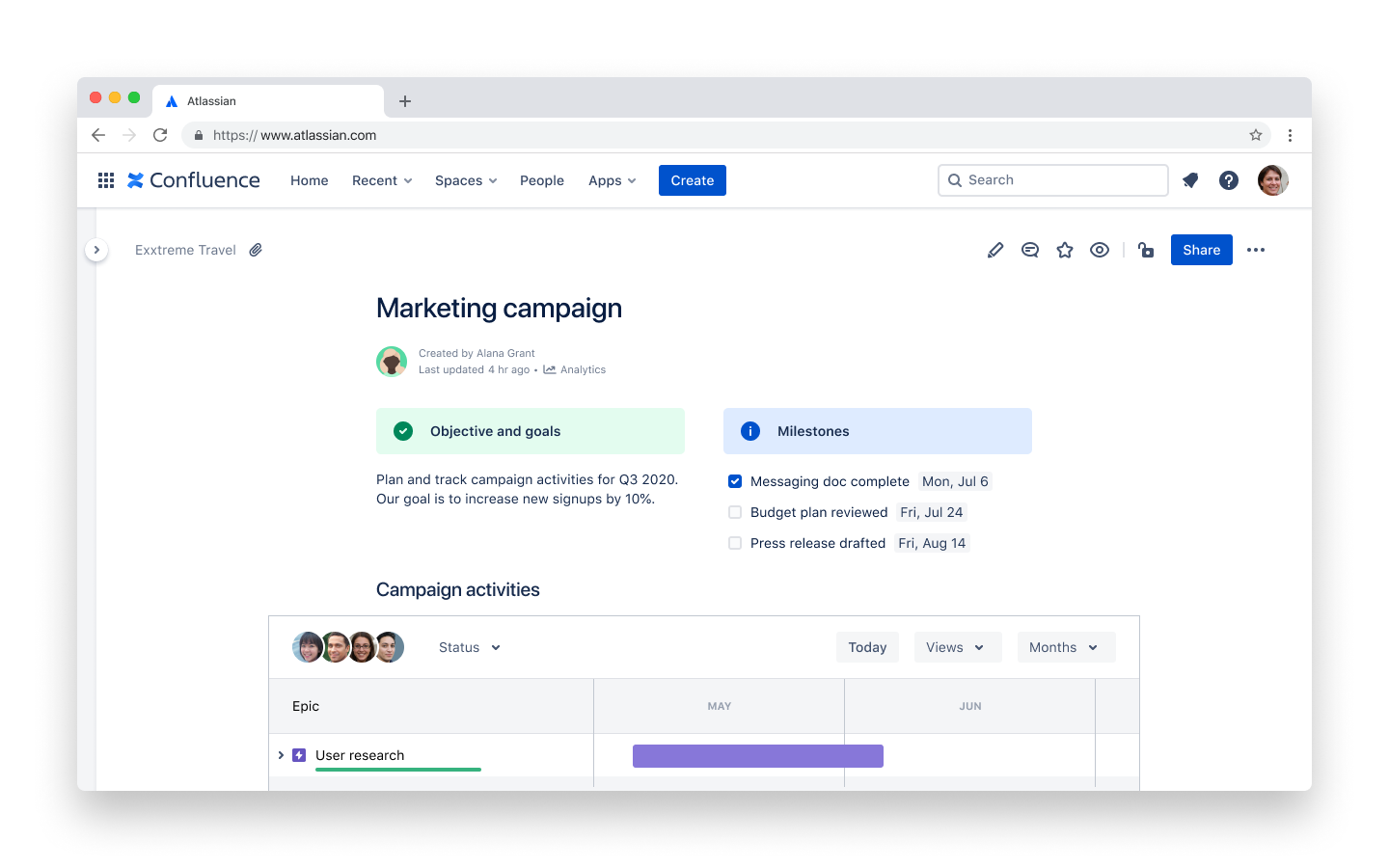
Task: Expand the User research epic
Action: coord(281,755)
